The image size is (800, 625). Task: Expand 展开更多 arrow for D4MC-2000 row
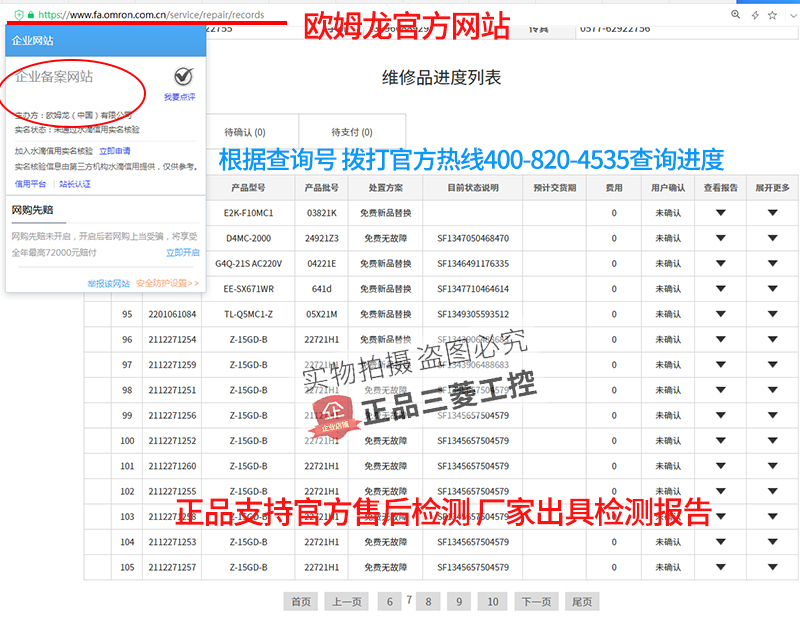coord(772,238)
